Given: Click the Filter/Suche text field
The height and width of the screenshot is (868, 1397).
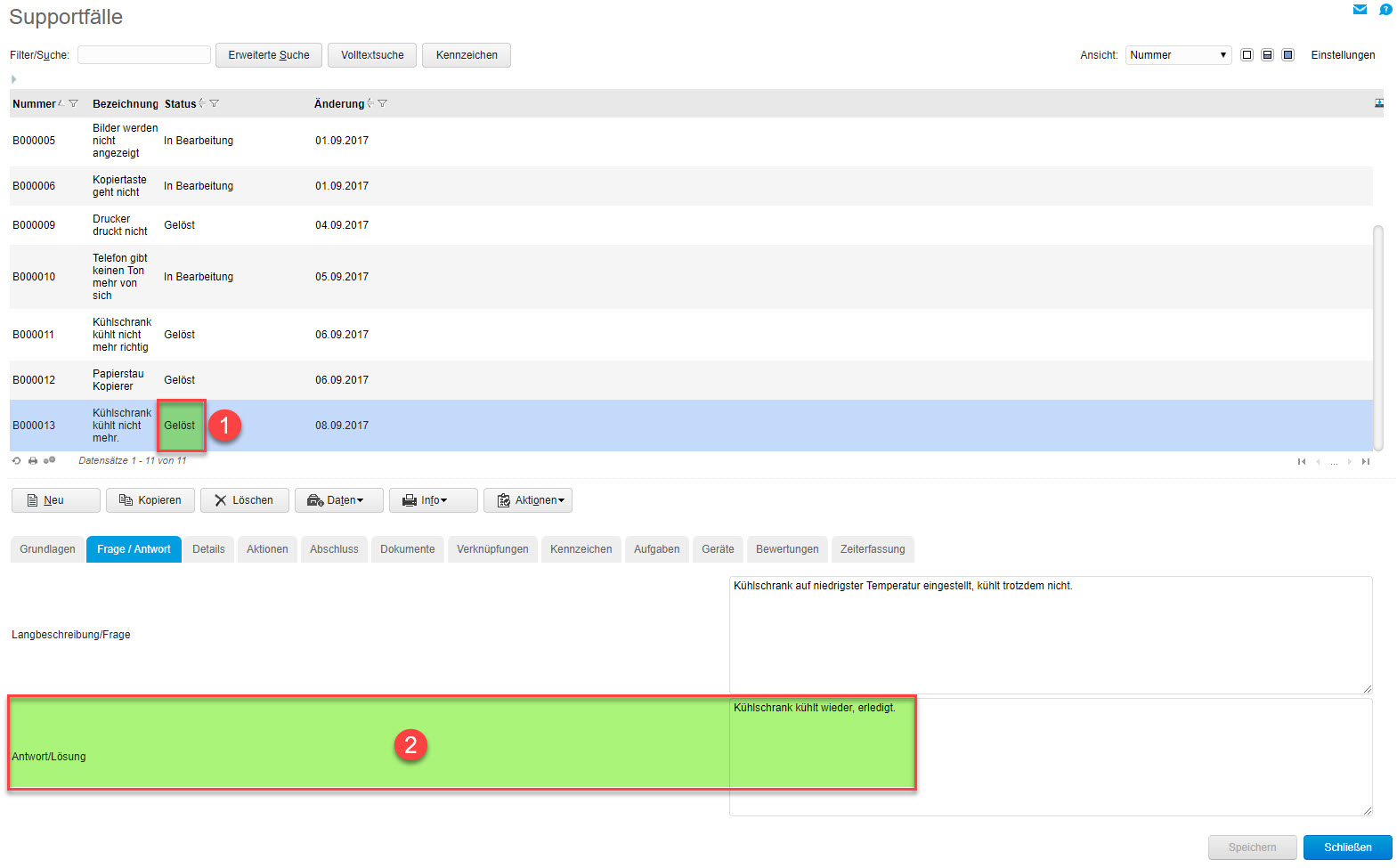Looking at the screenshot, I should 143,55.
